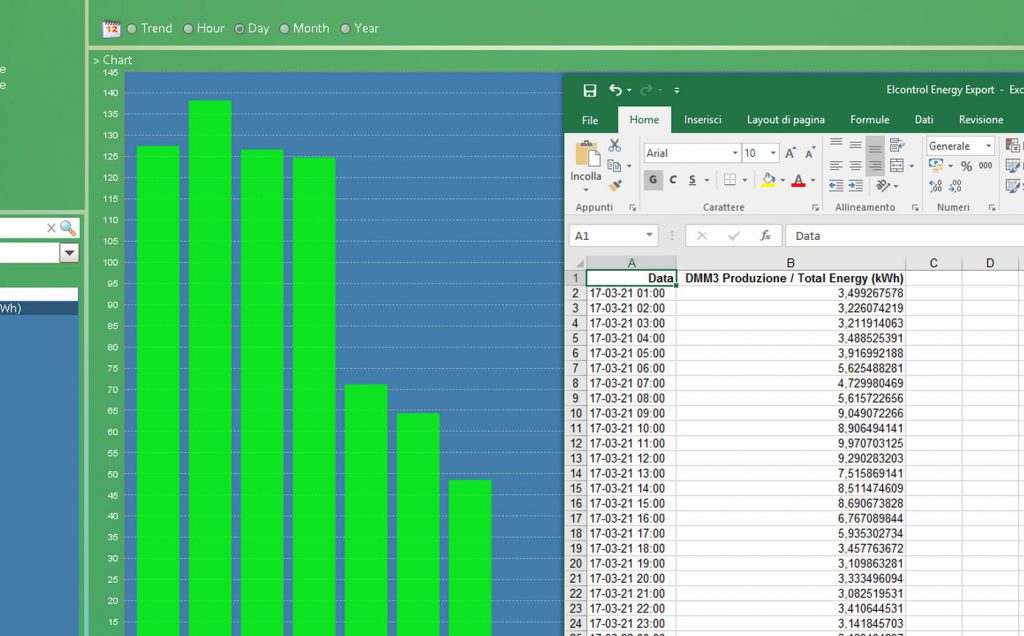The width and height of the screenshot is (1024, 636).
Task: Open the Arial font name dropdown
Action: coord(735,153)
